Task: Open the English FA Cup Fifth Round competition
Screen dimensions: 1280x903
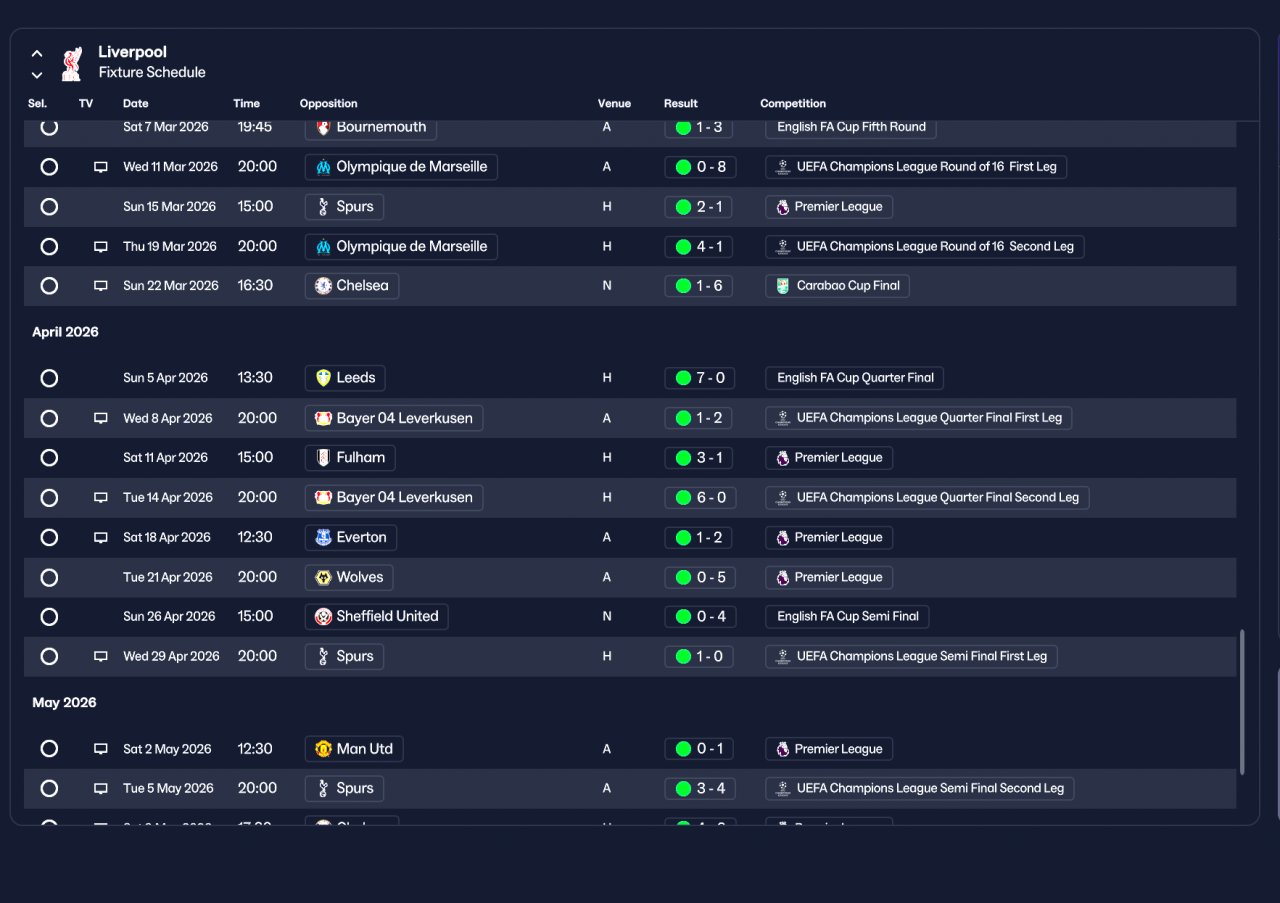Action: pos(851,128)
